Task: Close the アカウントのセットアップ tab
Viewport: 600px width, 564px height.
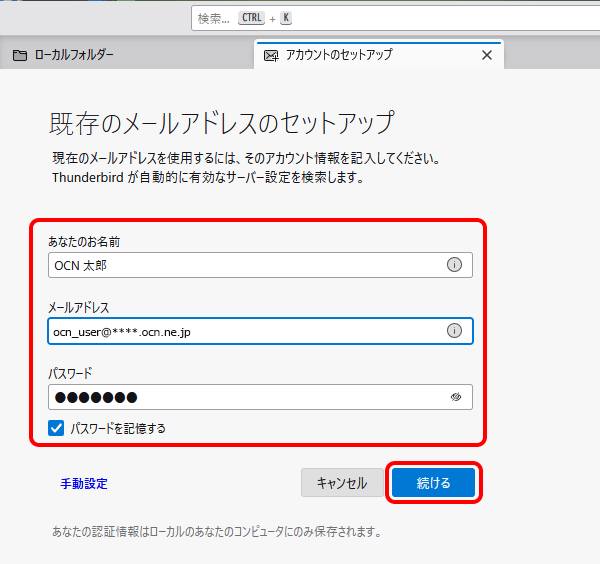Action: tap(487, 55)
